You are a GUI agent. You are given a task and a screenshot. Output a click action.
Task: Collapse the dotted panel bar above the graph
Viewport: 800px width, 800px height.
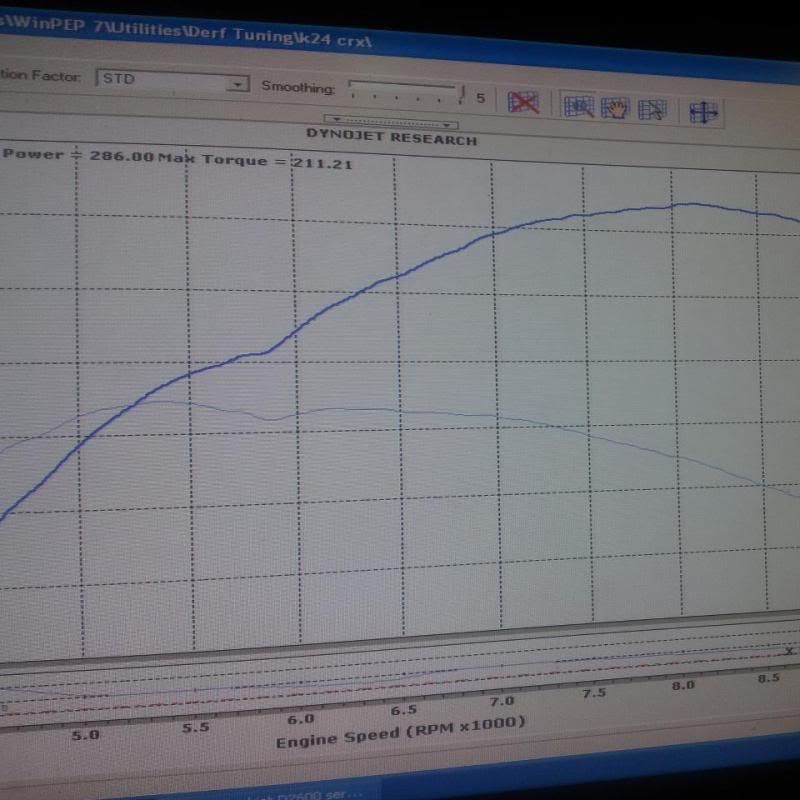[x=391, y=122]
